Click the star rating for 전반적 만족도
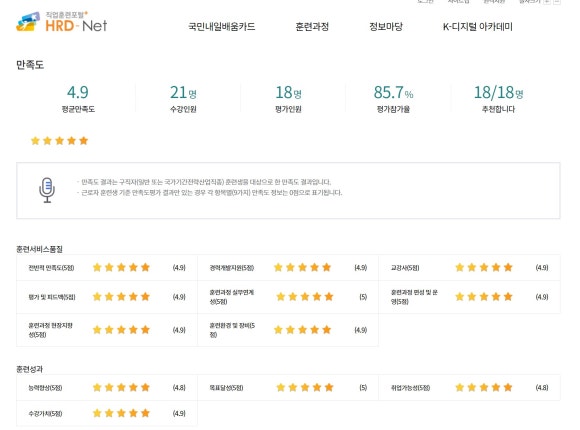Screen dimensions: 580x430 click(x=121, y=267)
